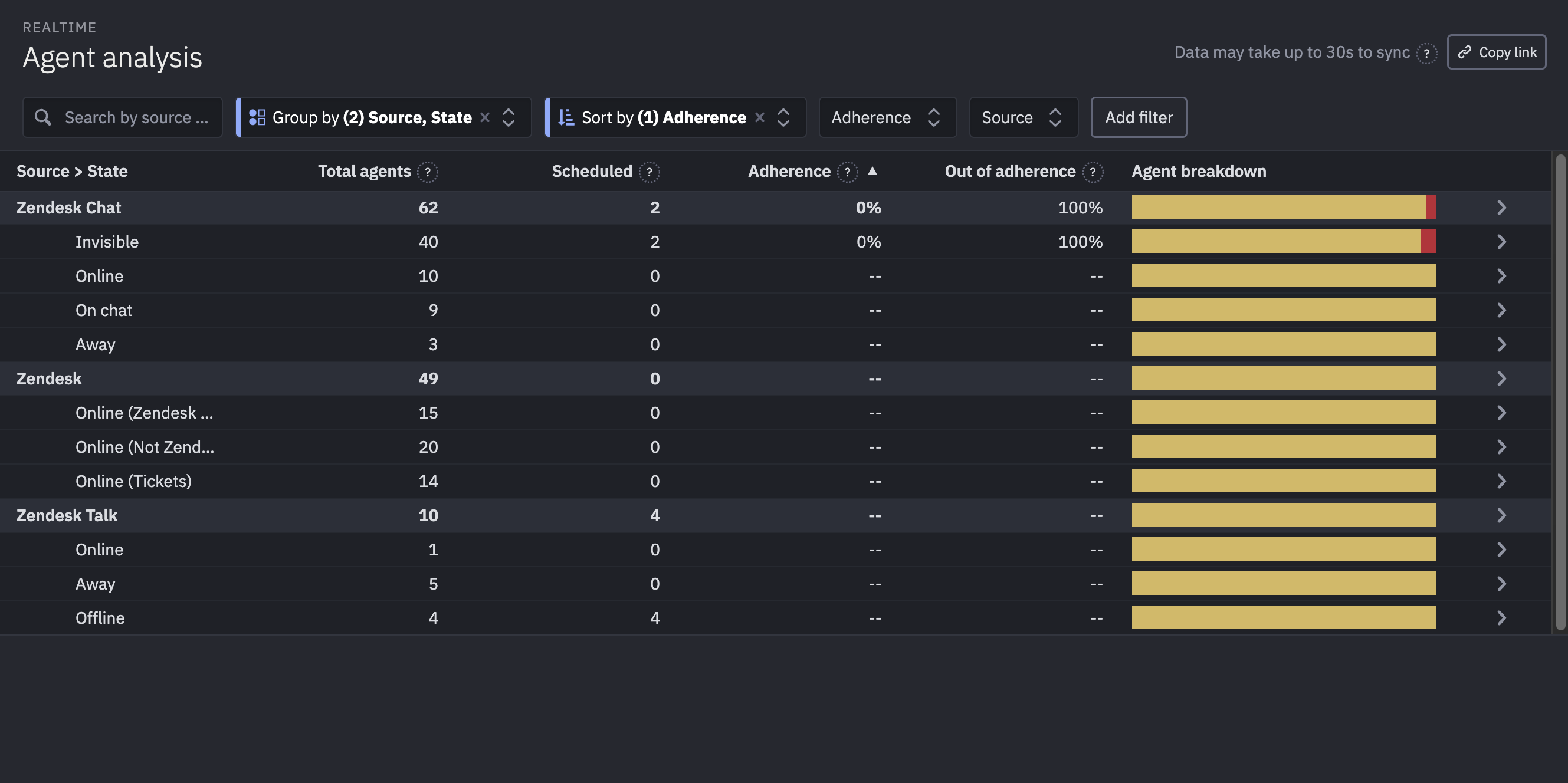1568x783 pixels.
Task: Open the Adherence filter dropdown
Action: 887,117
